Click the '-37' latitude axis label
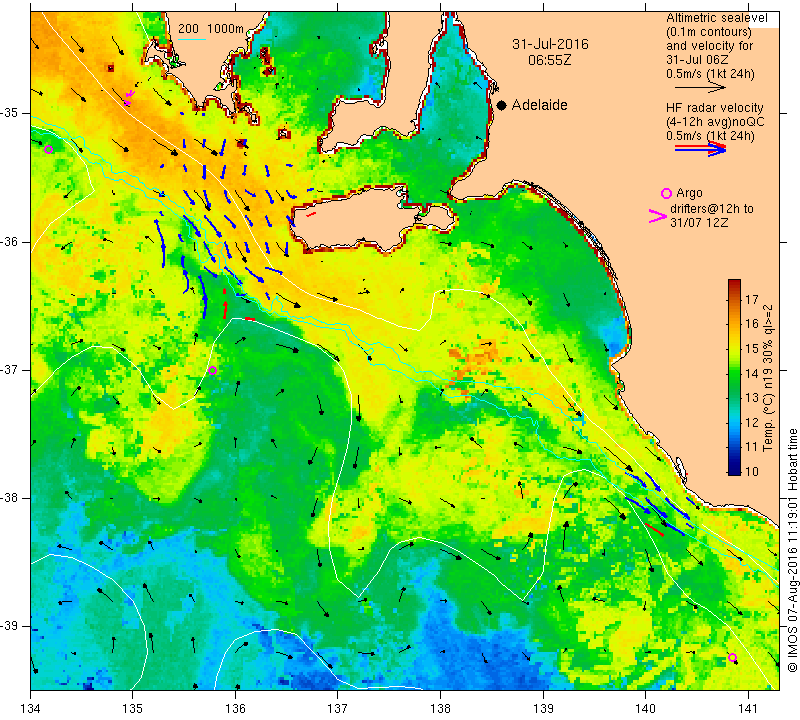Image resolution: width=800 pixels, height=720 pixels. (x=9, y=369)
